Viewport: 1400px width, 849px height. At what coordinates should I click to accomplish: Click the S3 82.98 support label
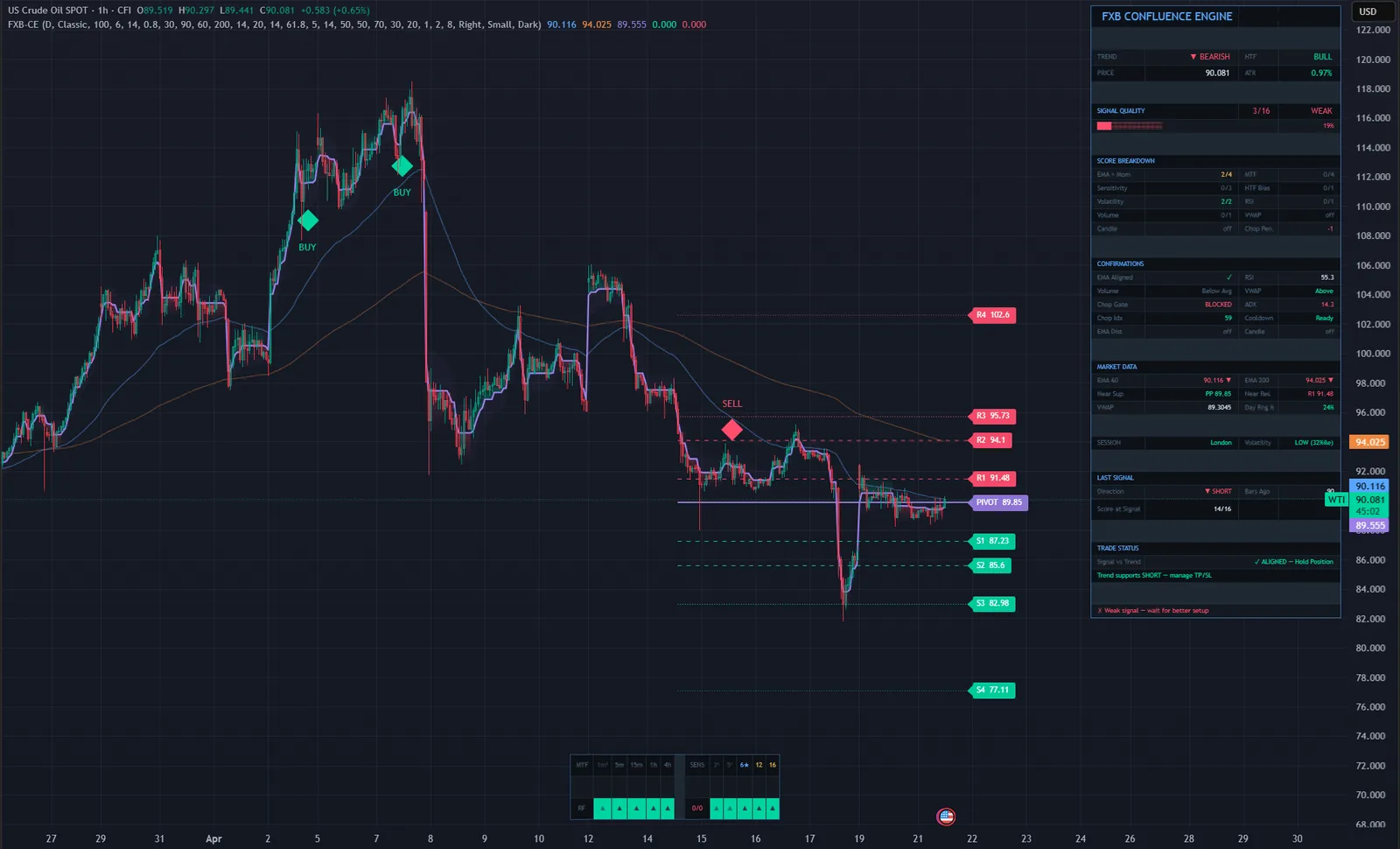(992, 603)
